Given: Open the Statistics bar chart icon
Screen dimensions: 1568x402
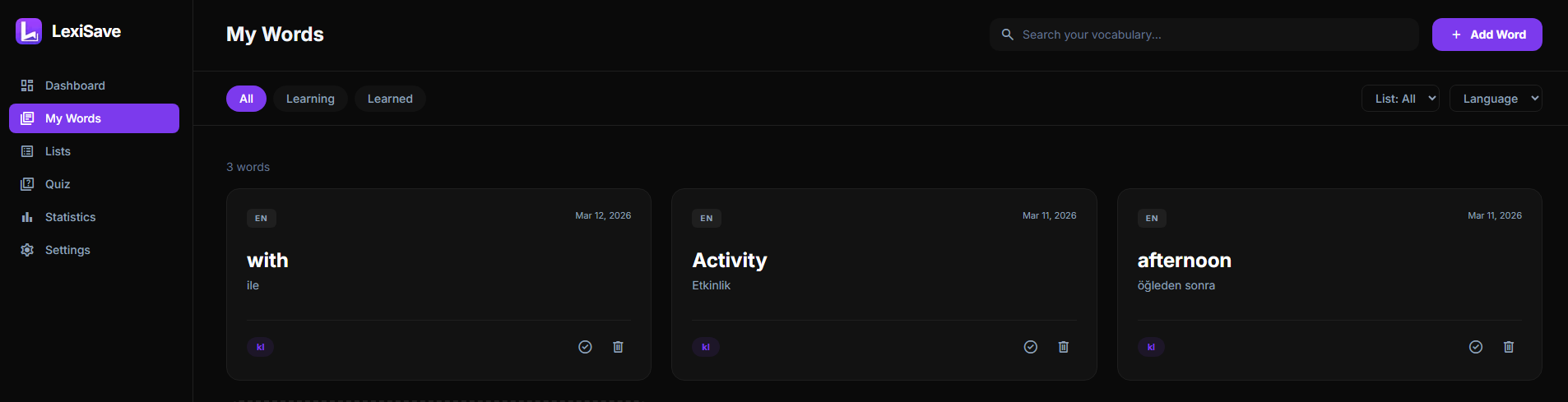Looking at the screenshot, I should click(x=27, y=217).
